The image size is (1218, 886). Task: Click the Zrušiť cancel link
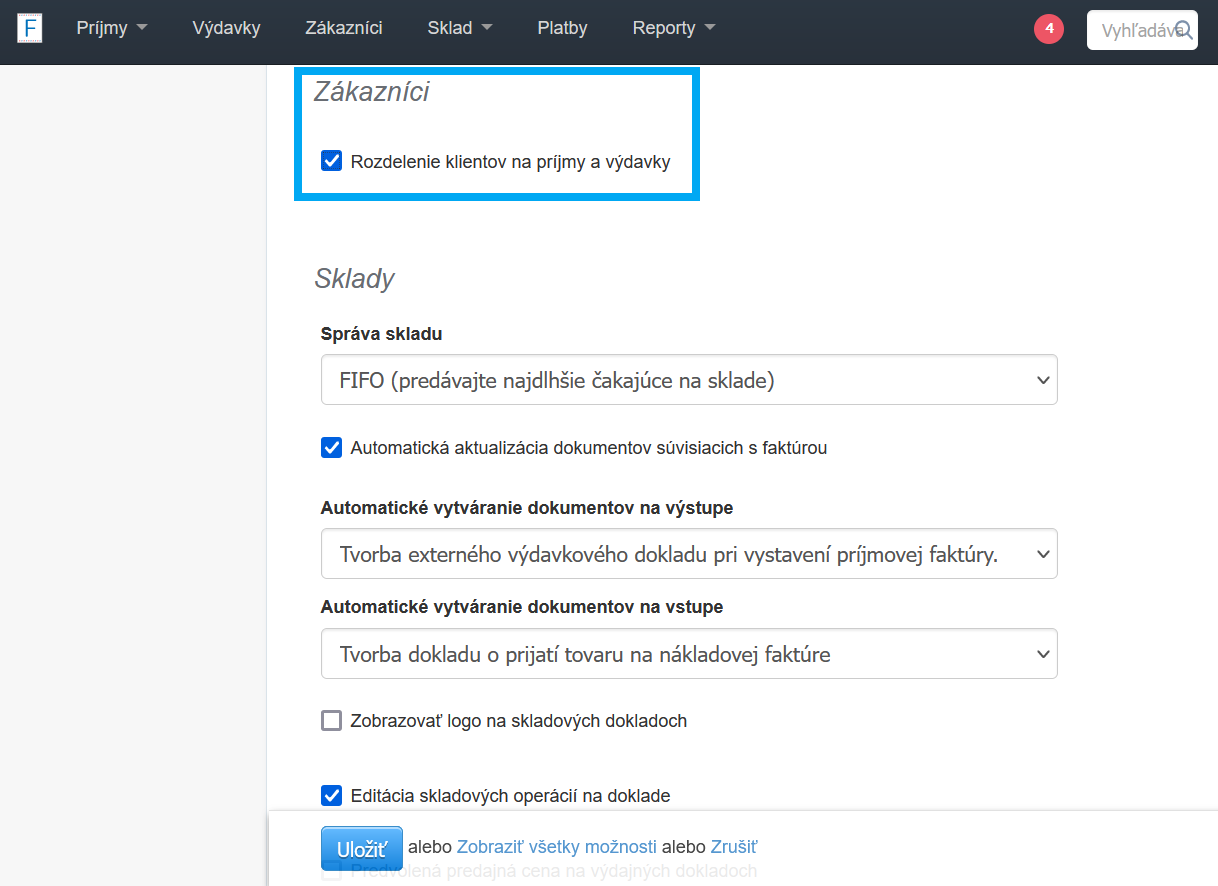734,847
